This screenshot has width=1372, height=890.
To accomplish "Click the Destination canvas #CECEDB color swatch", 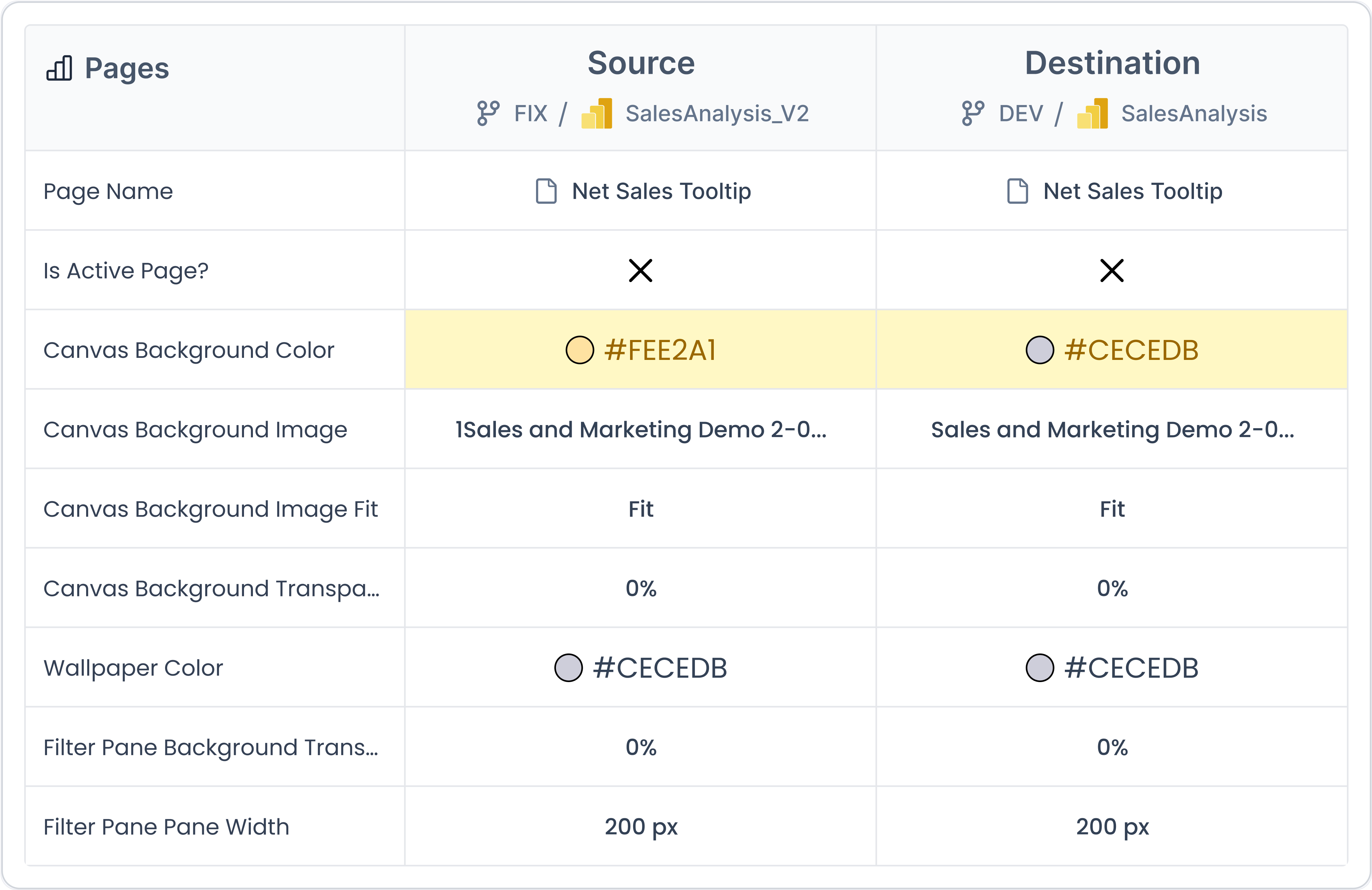I will tap(1039, 350).
